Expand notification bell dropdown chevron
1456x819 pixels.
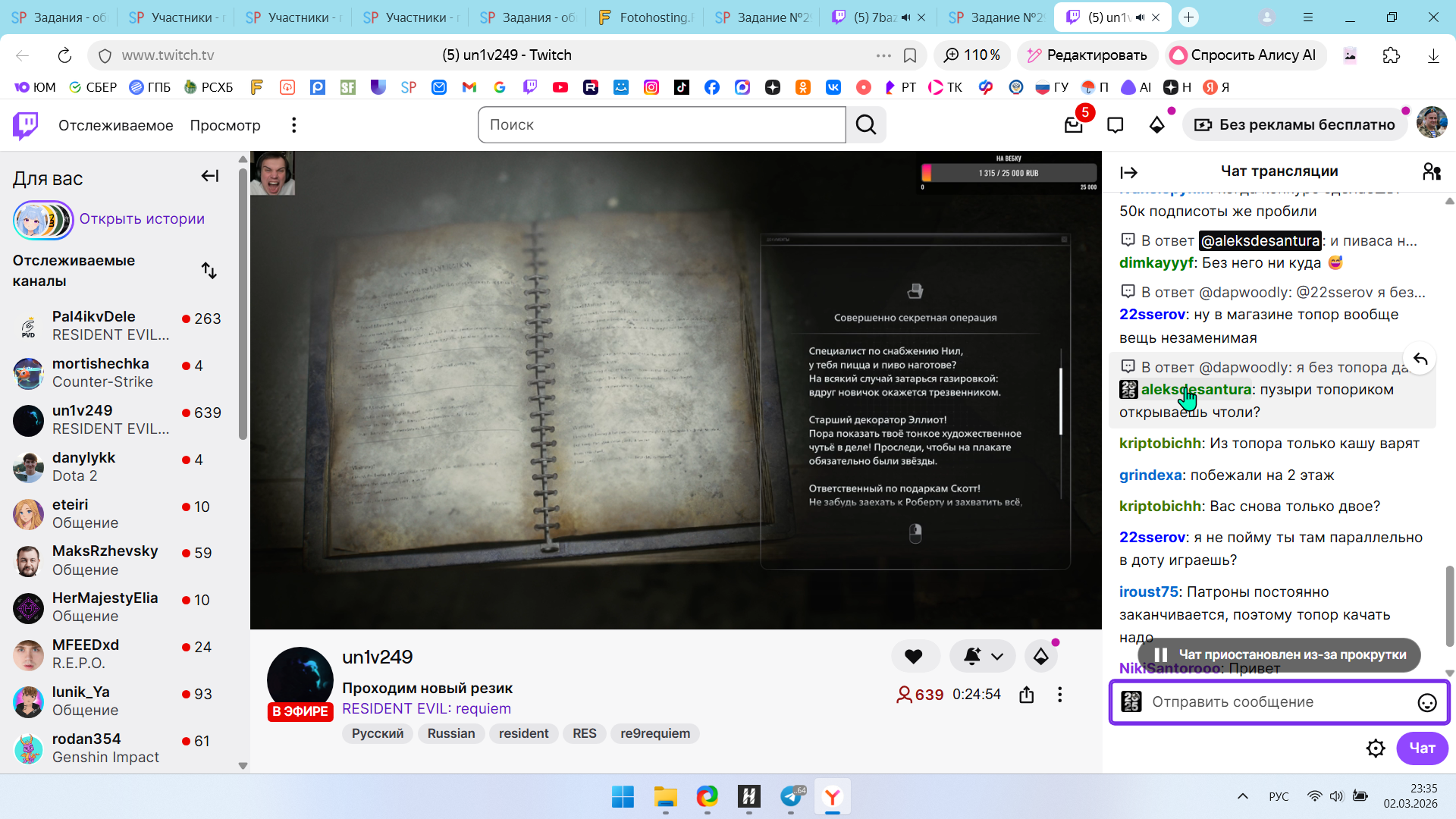[x=997, y=657]
